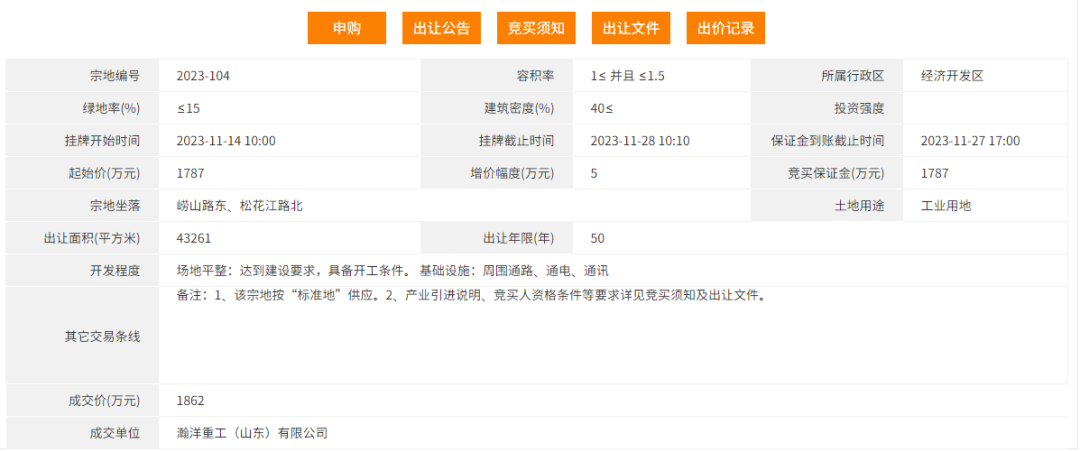Click the 开发程度 description text
This screenshot has height=452, width=1080.
click(392, 271)
